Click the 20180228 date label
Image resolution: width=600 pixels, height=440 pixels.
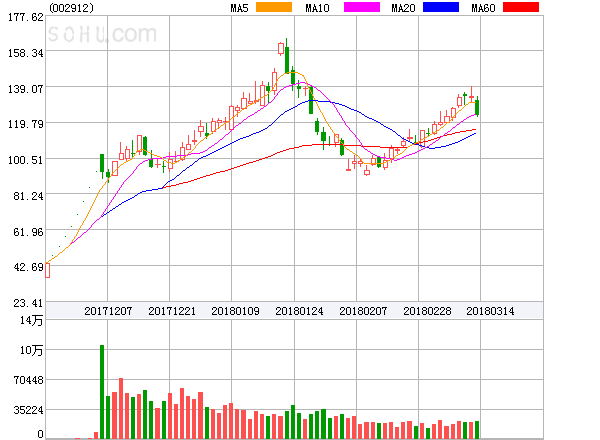tap(427, 311)
